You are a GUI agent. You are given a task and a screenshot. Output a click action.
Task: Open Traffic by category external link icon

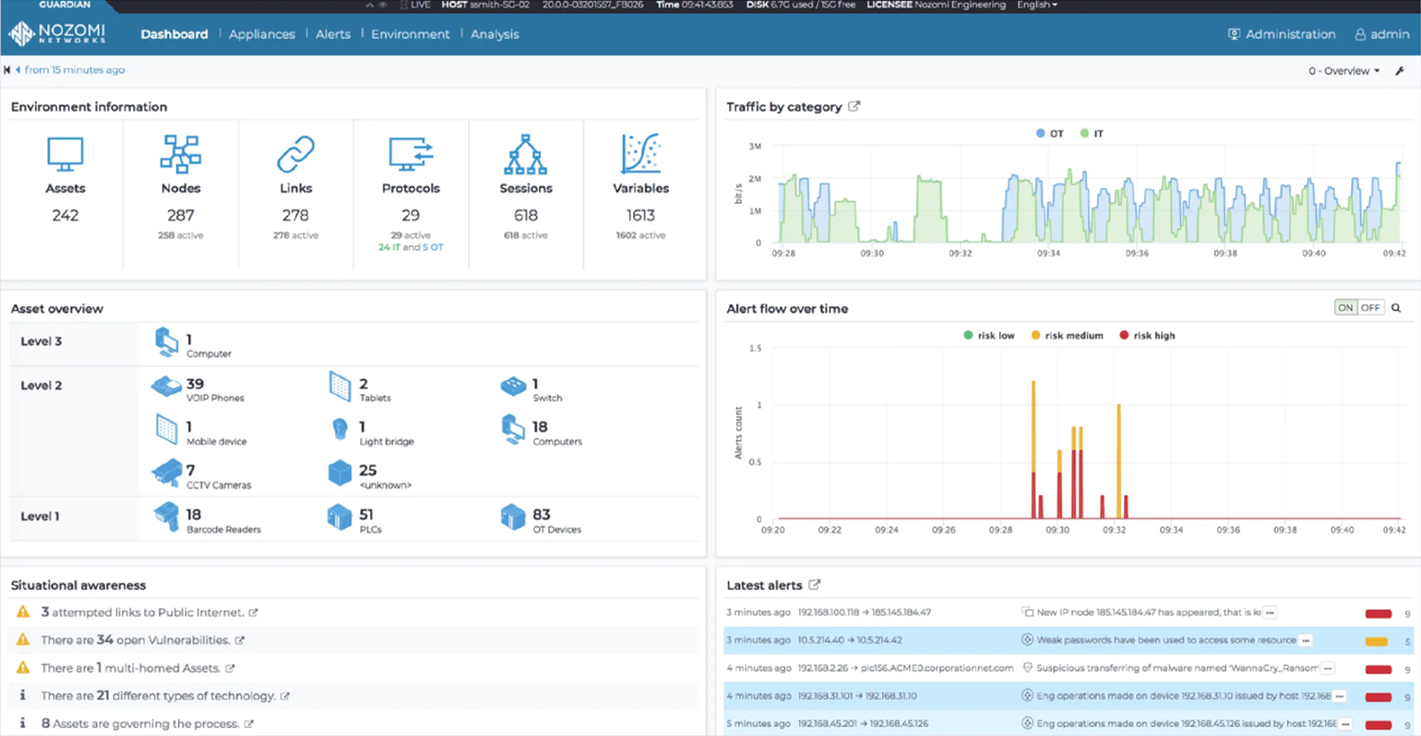854,107
